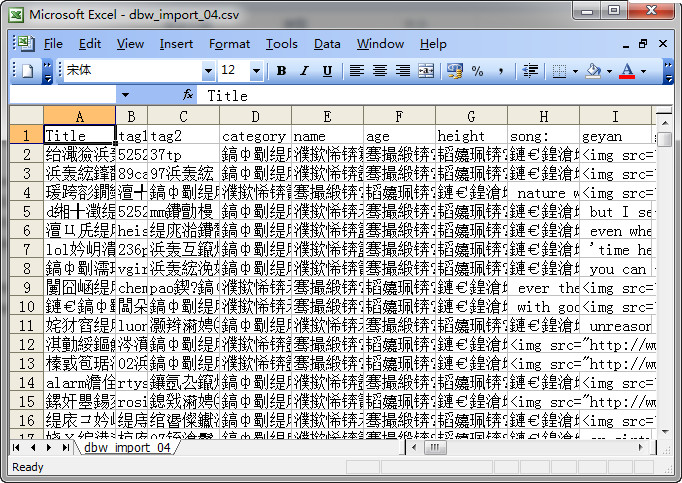Go to first sheet tab arrow

coord(17,447)
